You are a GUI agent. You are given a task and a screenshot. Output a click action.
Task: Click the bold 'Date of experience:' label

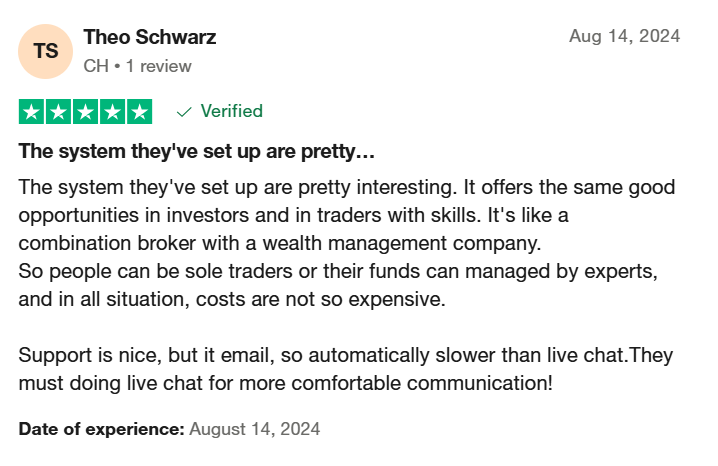(x=101, y=429)
